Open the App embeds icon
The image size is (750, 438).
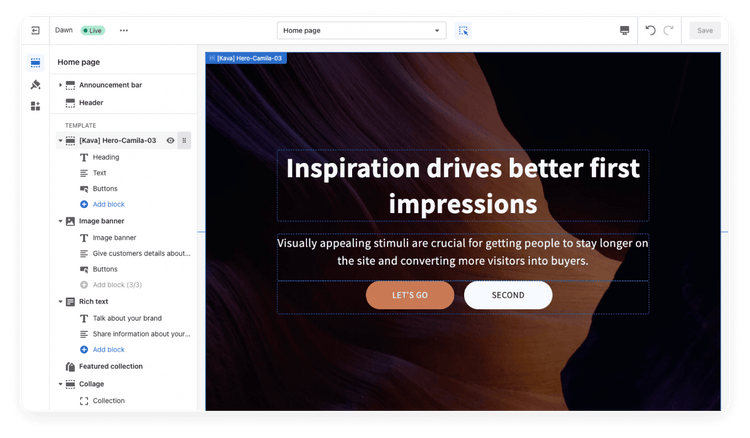[x=36, y=106]
